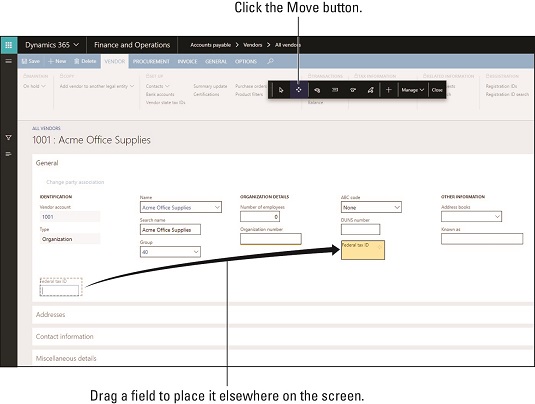Expand the Contact information section
The width and height of the screenshot is (535, 404).
pyautogui.click(x=283, y=336)
